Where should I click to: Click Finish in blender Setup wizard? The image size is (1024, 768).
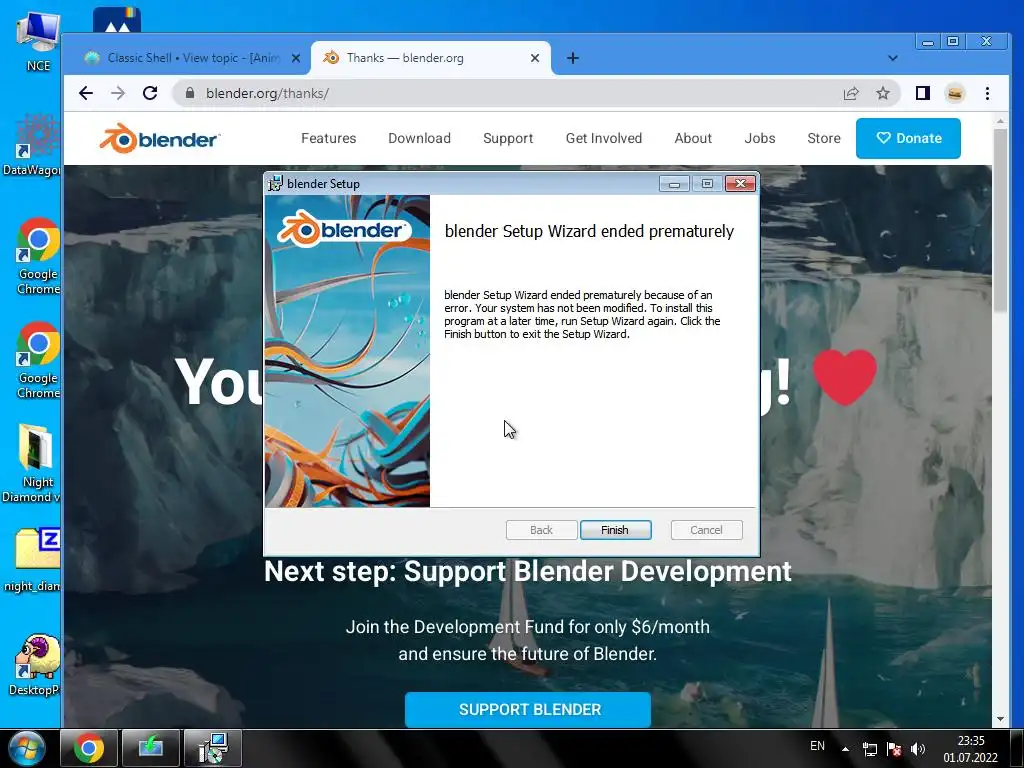[x=615, y=530]
